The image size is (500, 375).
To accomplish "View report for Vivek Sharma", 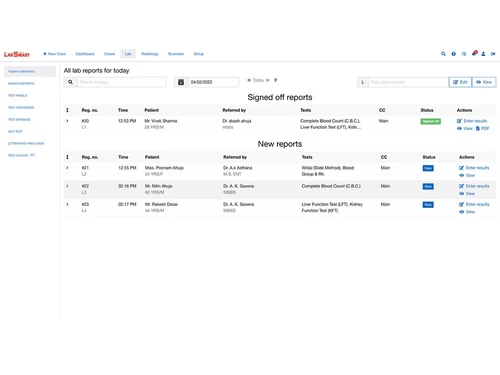I will pyautogui.click(x=465, y=128).
